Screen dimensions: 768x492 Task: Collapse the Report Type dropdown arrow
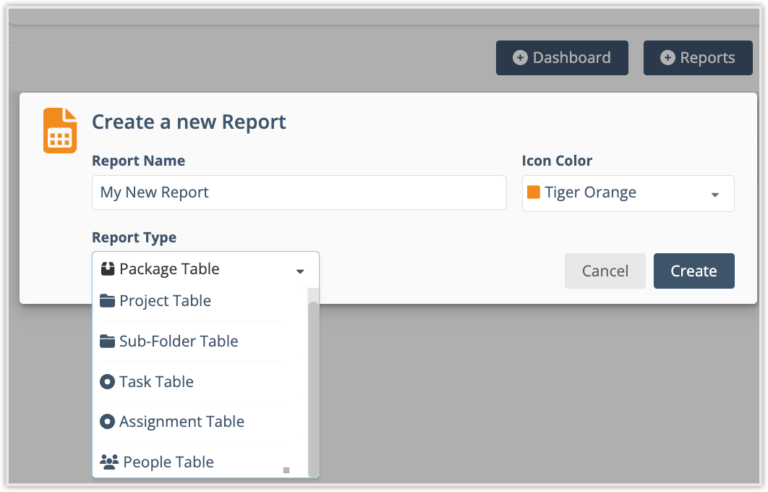pos(300,271)
